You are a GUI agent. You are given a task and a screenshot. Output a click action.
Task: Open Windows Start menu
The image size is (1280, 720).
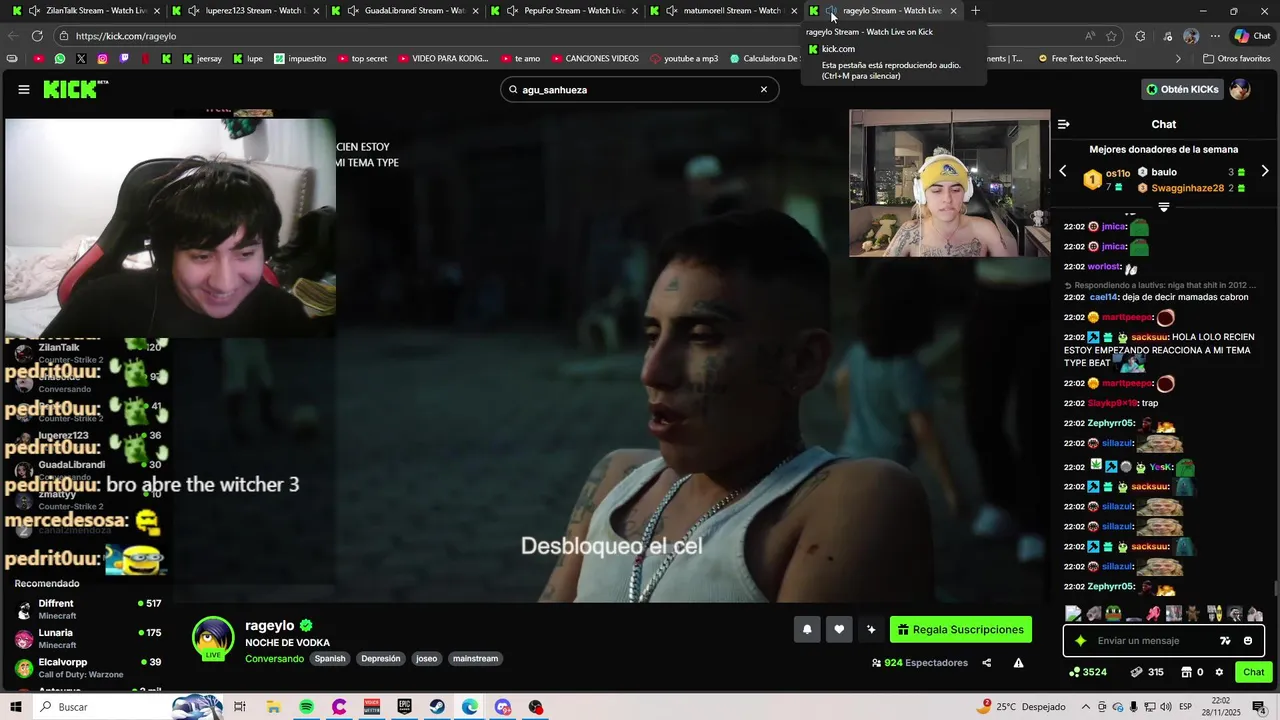click(x=16, y=707)
